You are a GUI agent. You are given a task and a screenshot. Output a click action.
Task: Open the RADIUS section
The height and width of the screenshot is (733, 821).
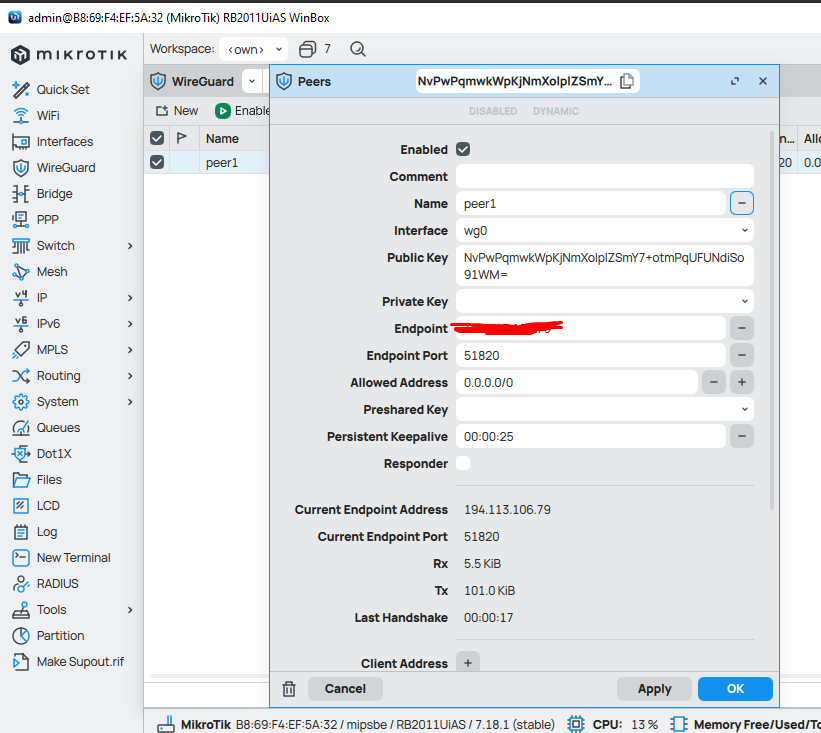(x=45, y=584)
